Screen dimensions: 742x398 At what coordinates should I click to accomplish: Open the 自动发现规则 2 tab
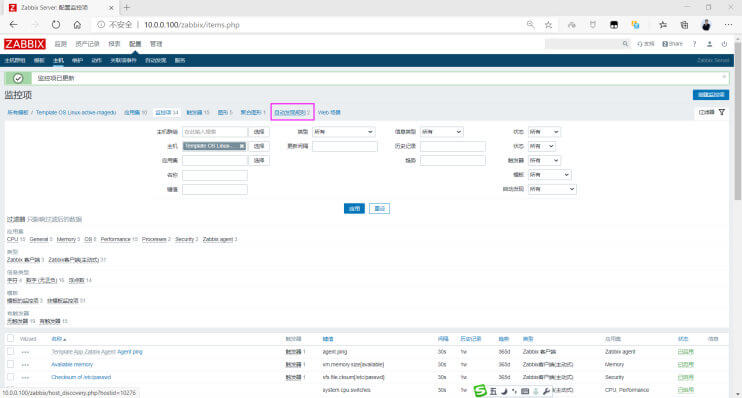(292, 113)
